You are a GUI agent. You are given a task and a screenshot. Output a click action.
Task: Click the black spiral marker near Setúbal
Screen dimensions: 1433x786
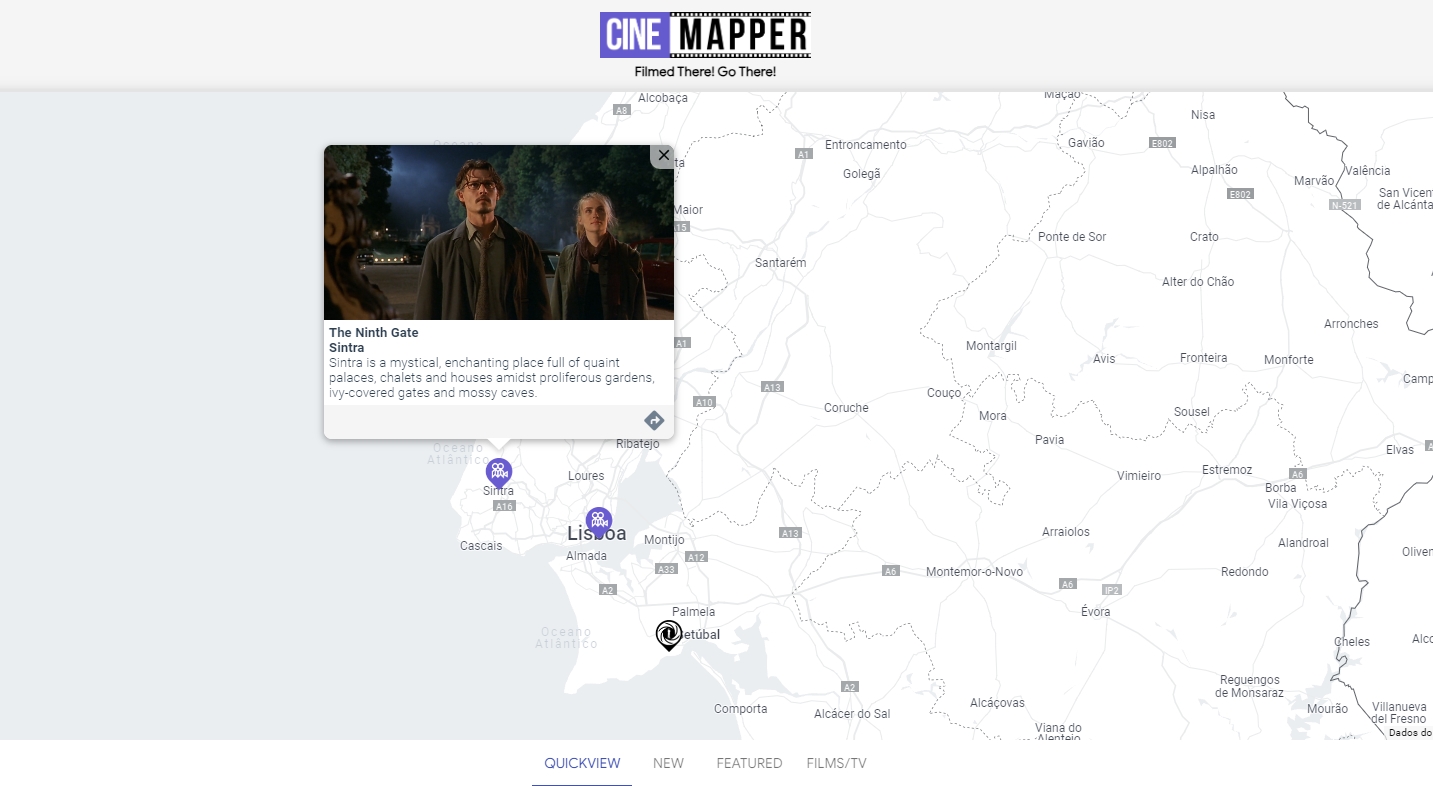click(669, 635)
